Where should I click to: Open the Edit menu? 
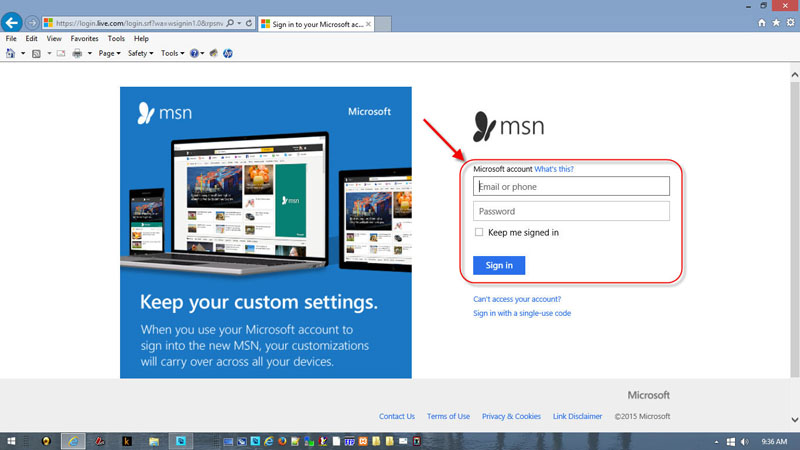[x=31, y=38]
